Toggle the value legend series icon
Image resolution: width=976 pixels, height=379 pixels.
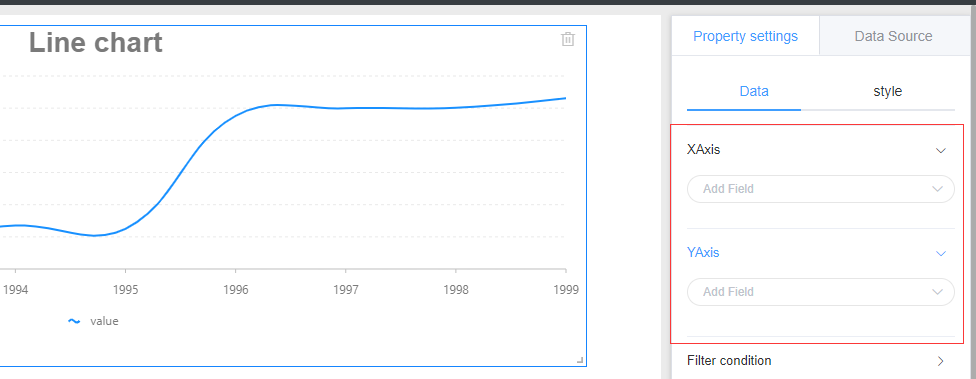tap(74, 322)
